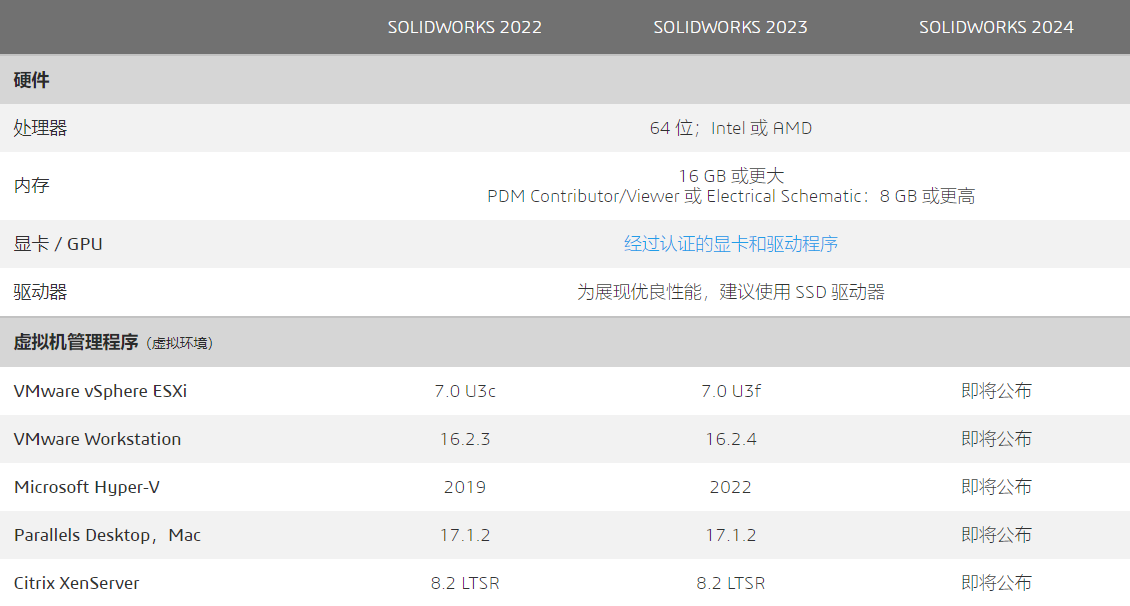Open the certified graphics cards and drivers link
This screenshot has width=1130, height=606.
coord(731,244)
